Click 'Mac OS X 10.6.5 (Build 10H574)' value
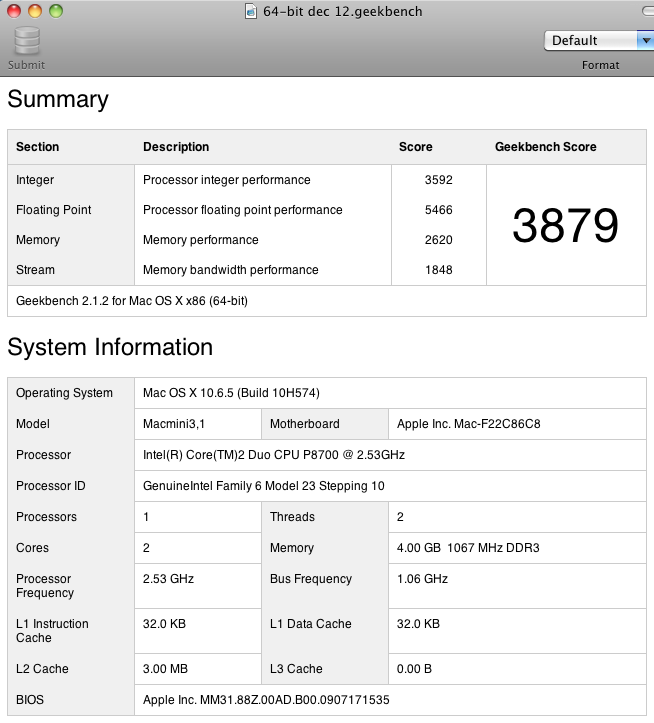Viewport: 654px width, 723px height. [x=231, y=392]
